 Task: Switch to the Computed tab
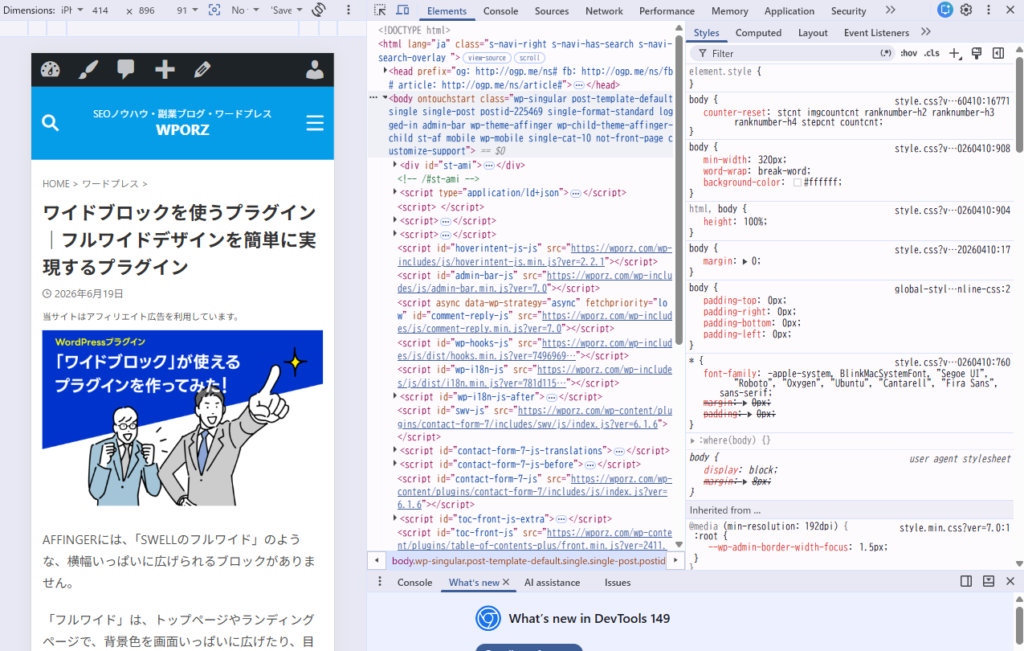pos(758,33)
